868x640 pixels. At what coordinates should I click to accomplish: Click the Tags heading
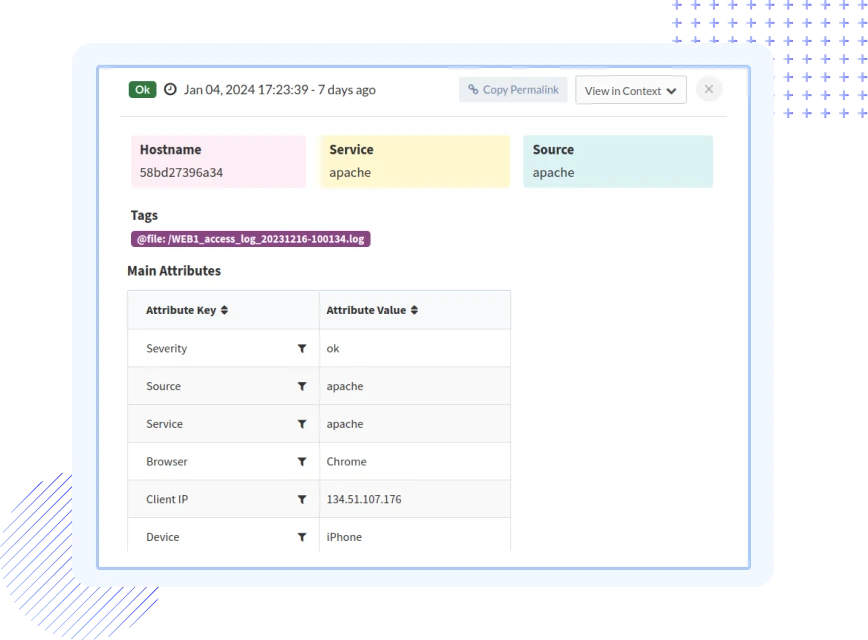point(144,215)
